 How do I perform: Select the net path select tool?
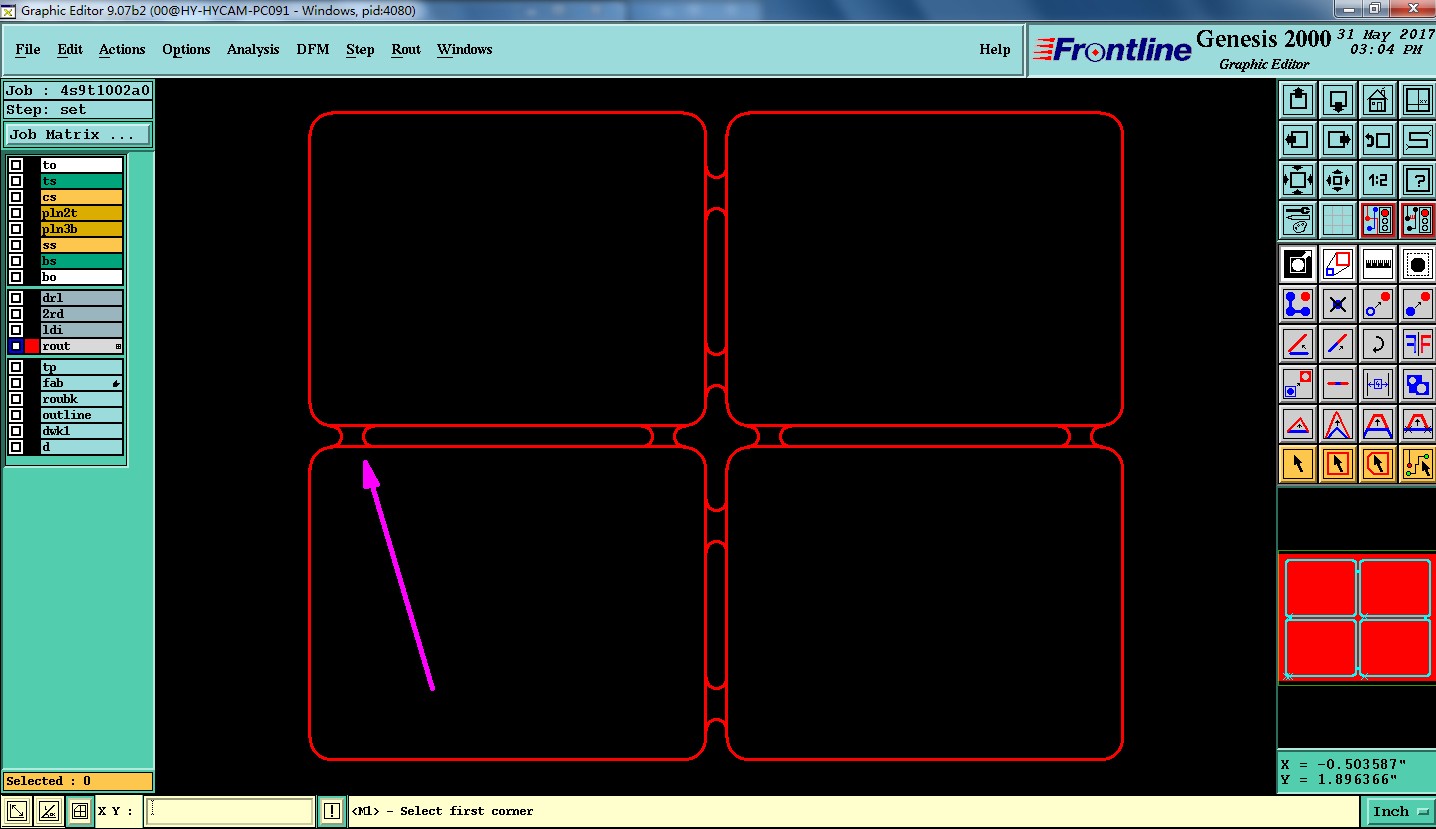(x=1418, y=464)
